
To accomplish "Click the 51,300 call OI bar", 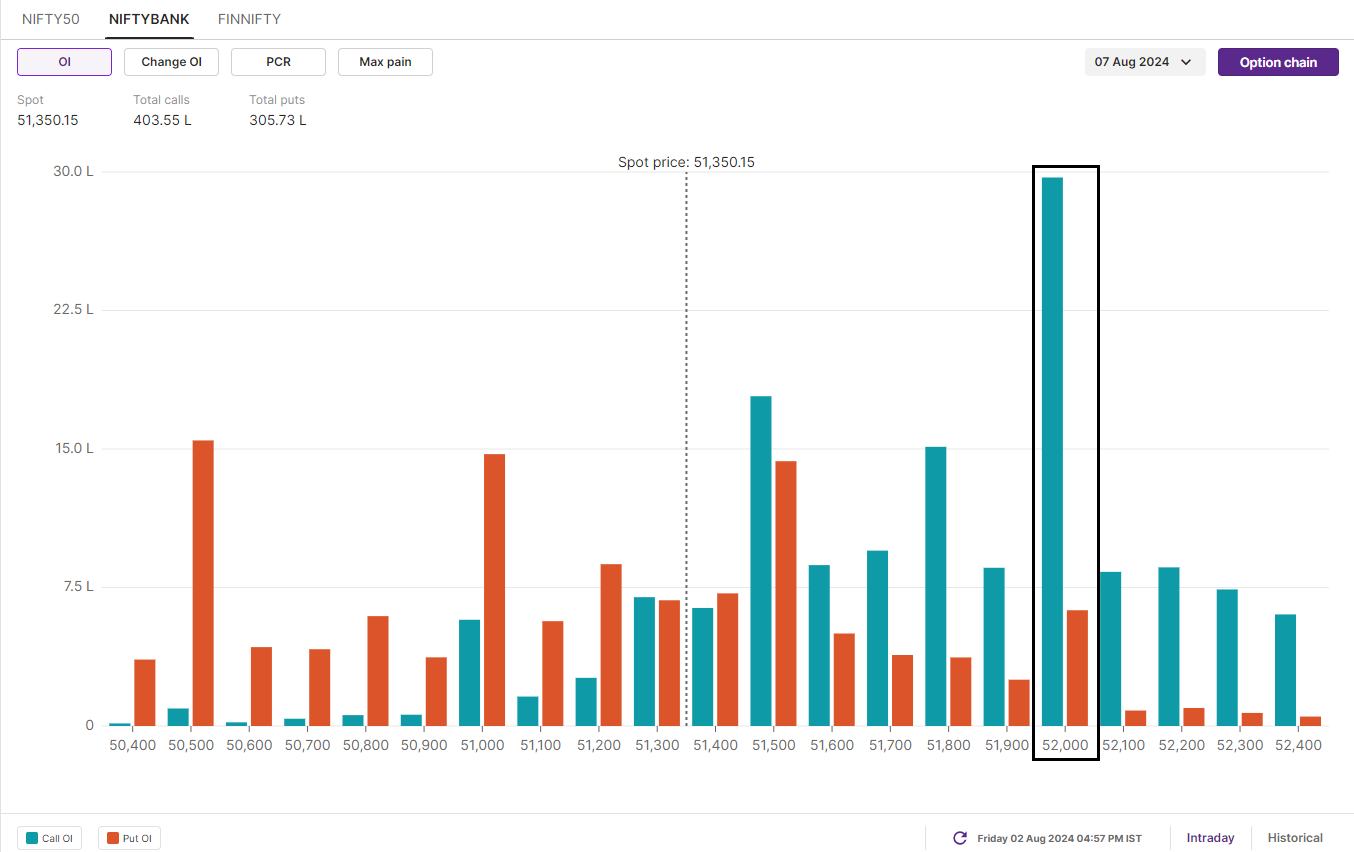I will (x=644, y=661).
